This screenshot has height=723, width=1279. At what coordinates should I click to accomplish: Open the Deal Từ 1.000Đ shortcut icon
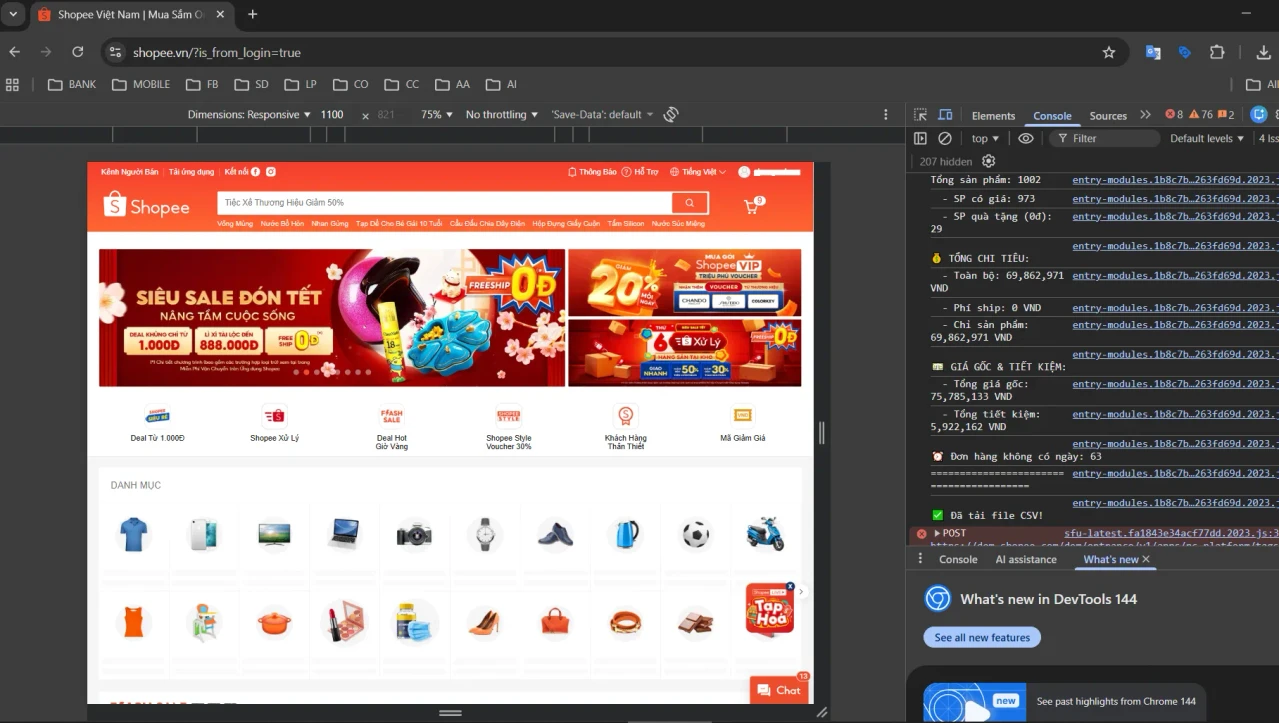point(157,417)
